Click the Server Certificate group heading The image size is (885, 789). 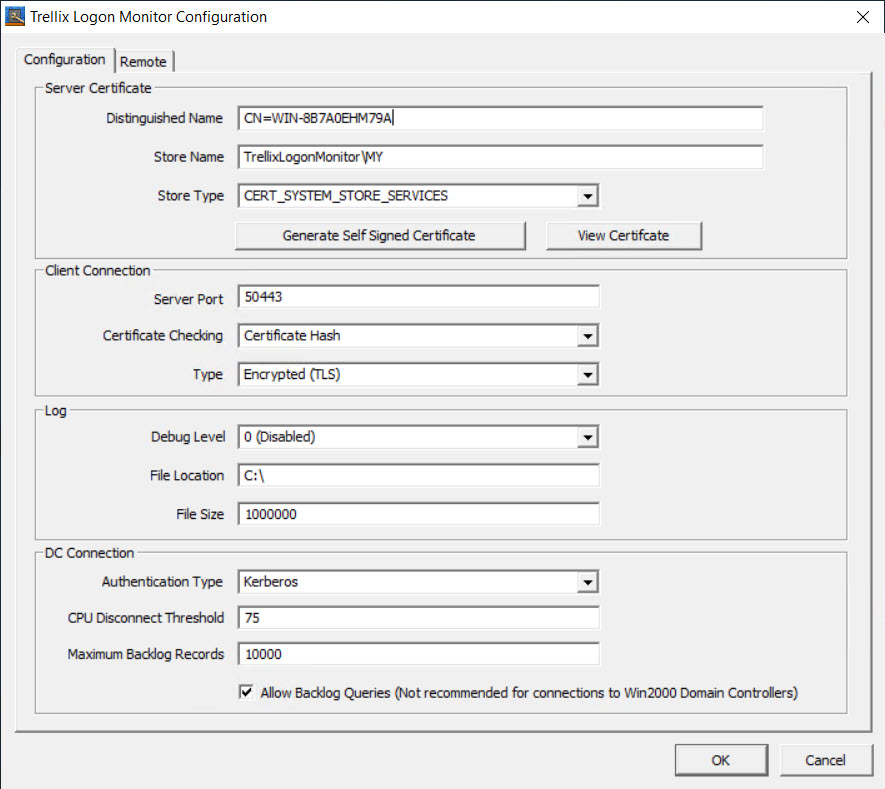click(x=98, y=88)
